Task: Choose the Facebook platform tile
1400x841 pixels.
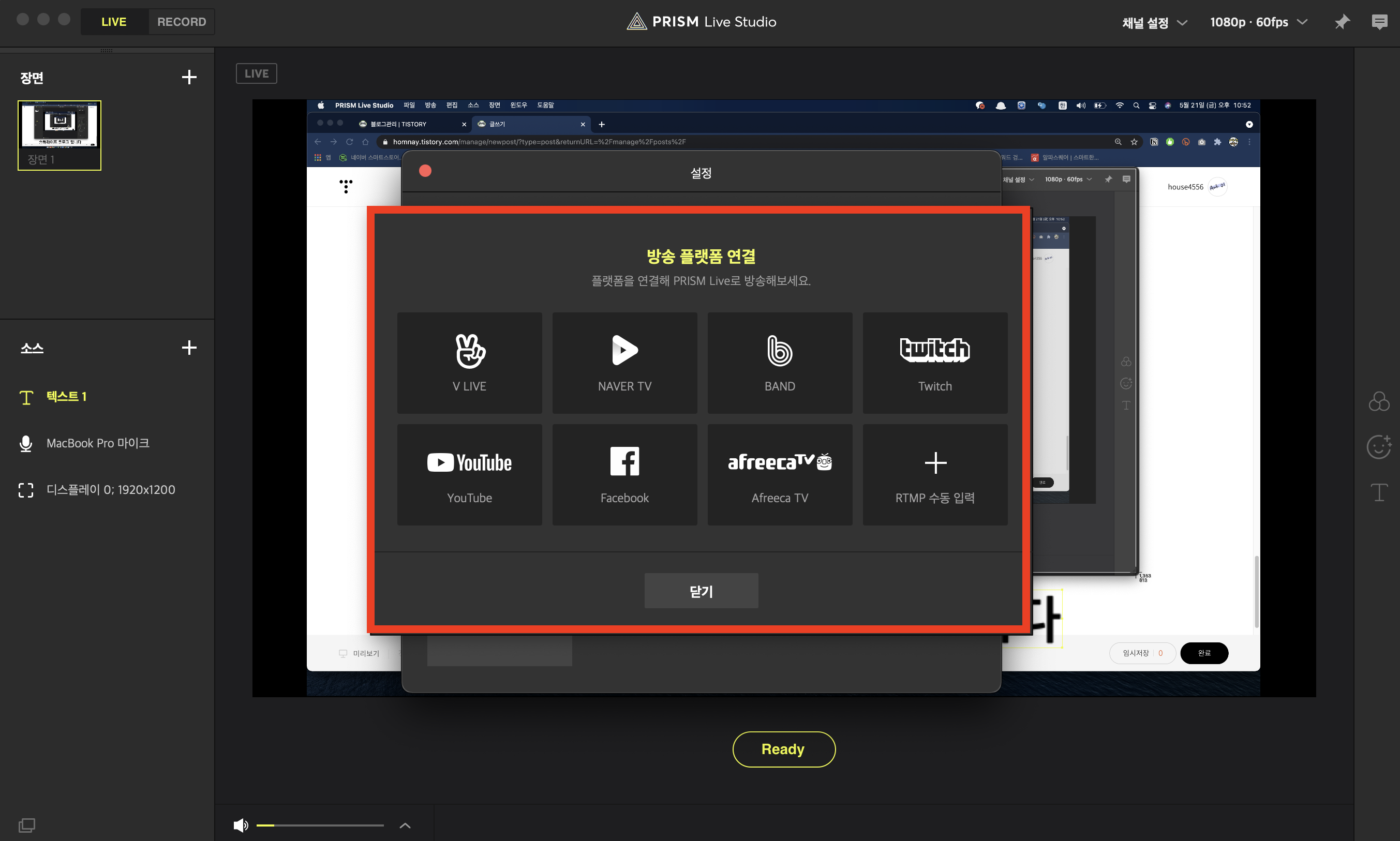Action: (x=624, y=474)
